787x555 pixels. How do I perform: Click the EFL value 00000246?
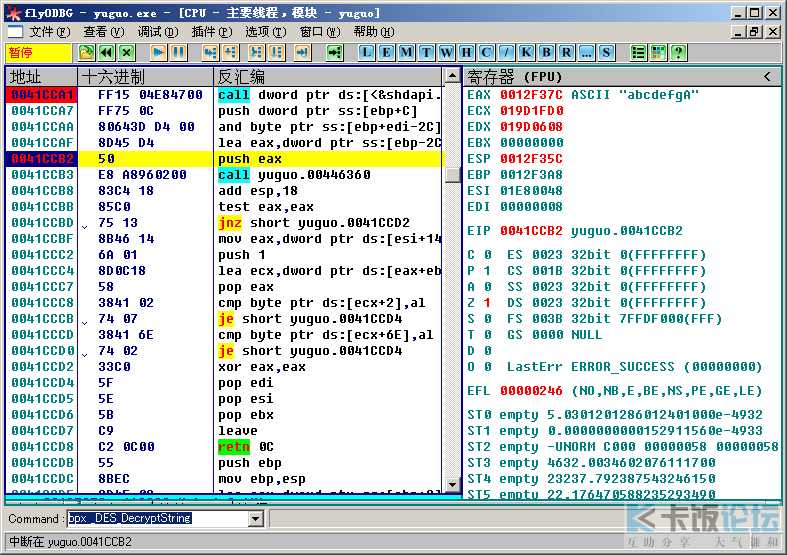click(x=531, y=391)
